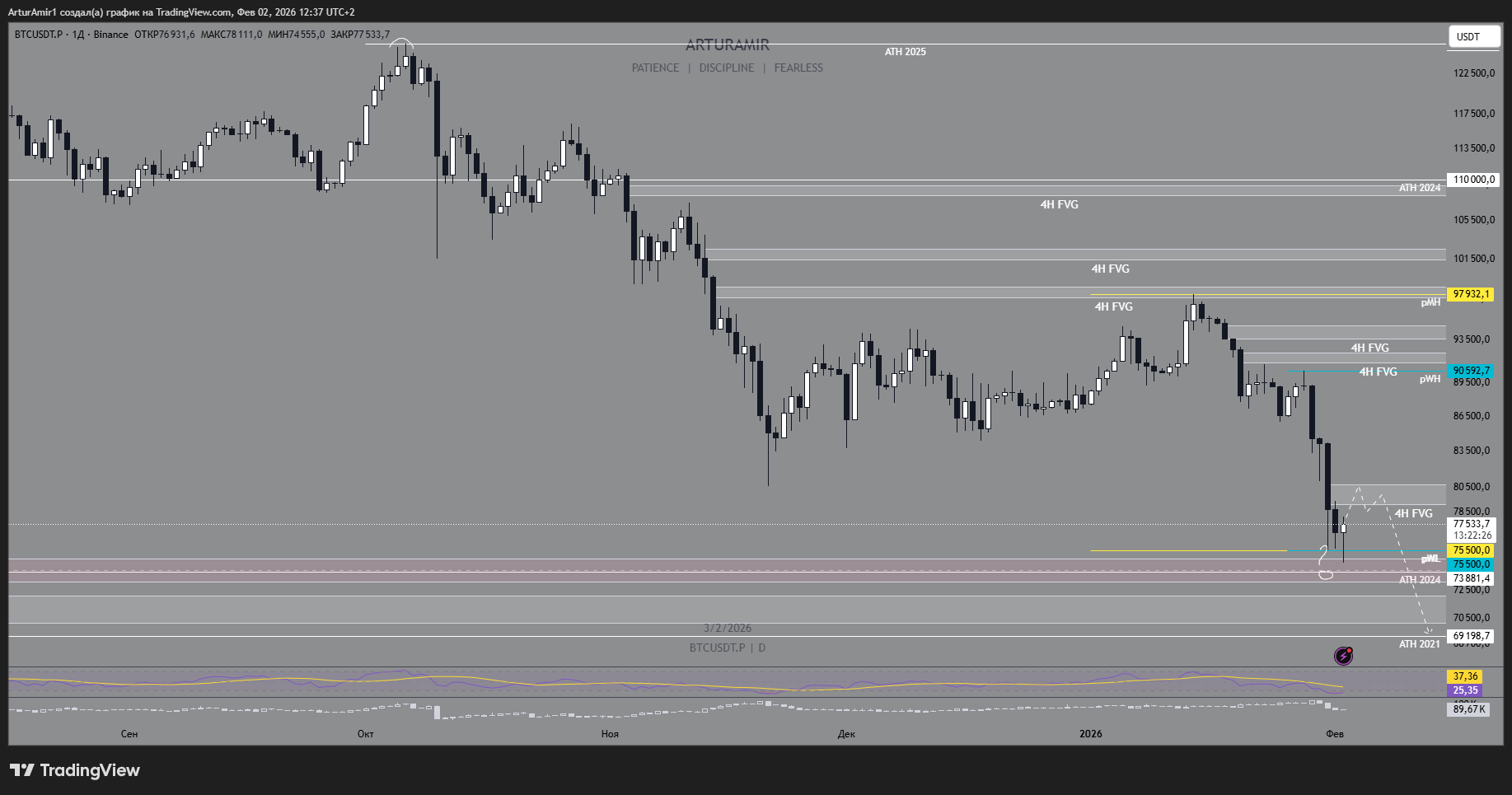Viewport: 1512px width, 795px height.
Task: Click the ATH 2021 text label
Action: 1420,644
